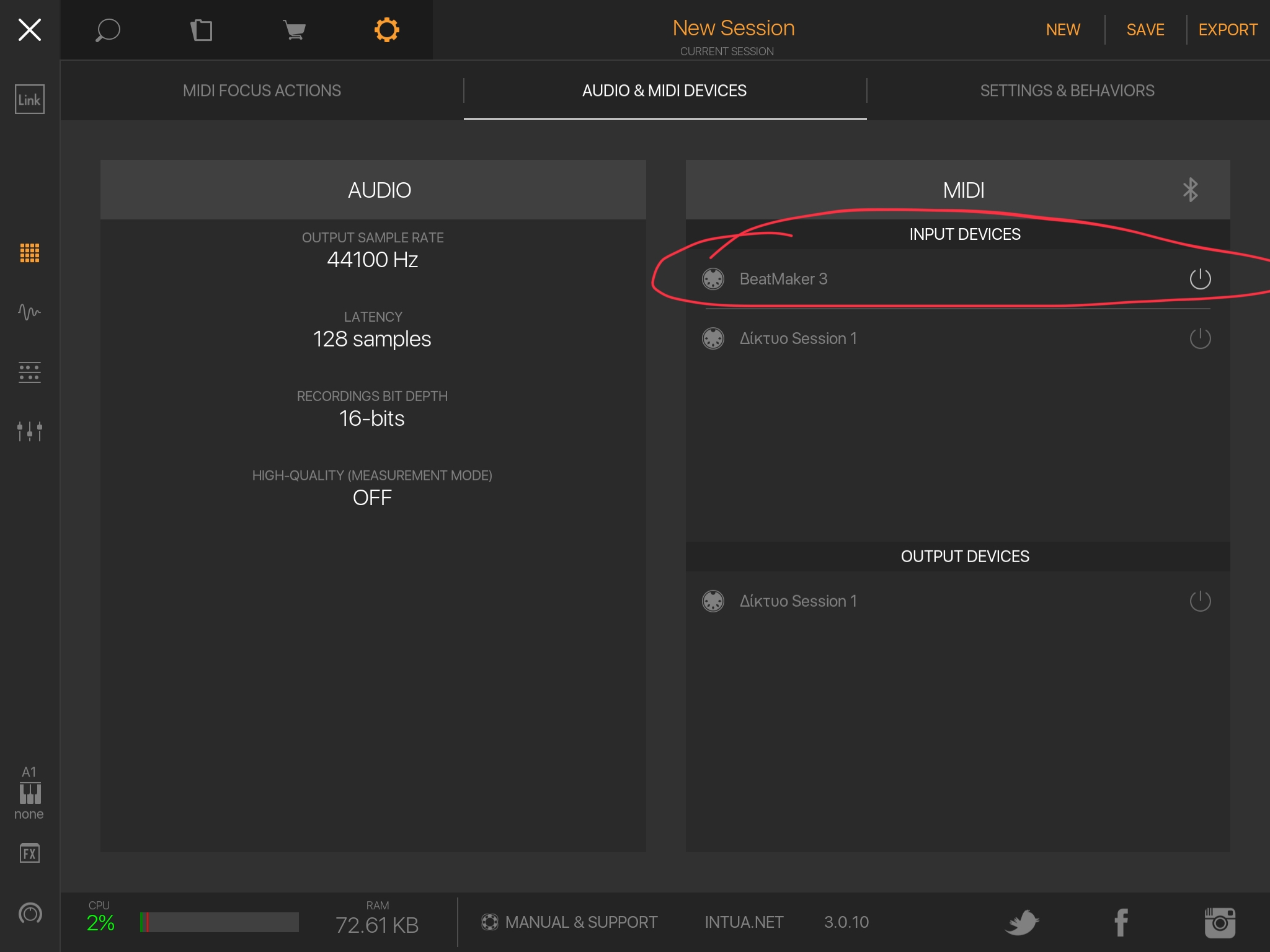Click the New Session title
Image resolution: width=1270 pixels, height=952 pixels.
click(734, 28)
